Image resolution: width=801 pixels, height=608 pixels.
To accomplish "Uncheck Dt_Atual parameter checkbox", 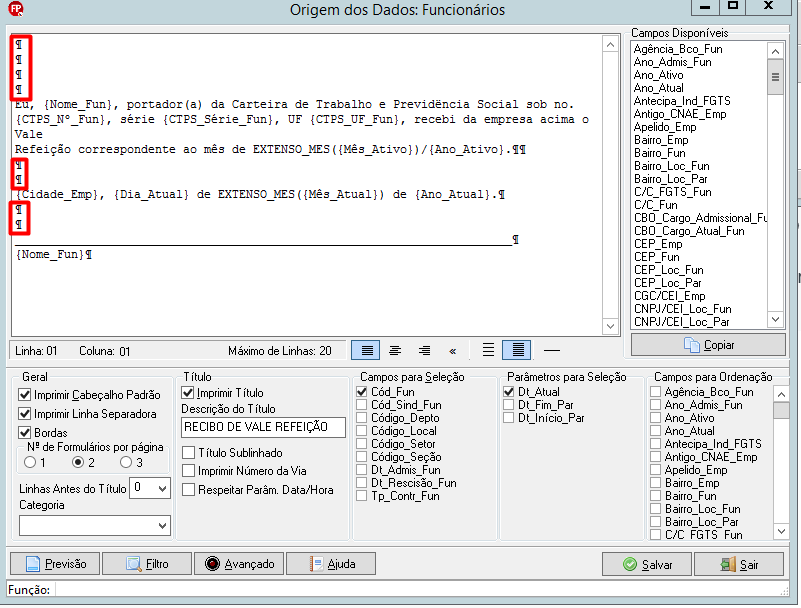I will click(x=508, y=392).
